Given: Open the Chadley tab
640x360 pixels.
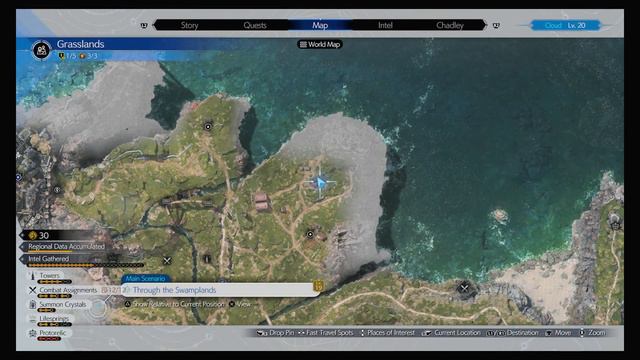Looking at the screenshot, I should click(x=450, y=25).
